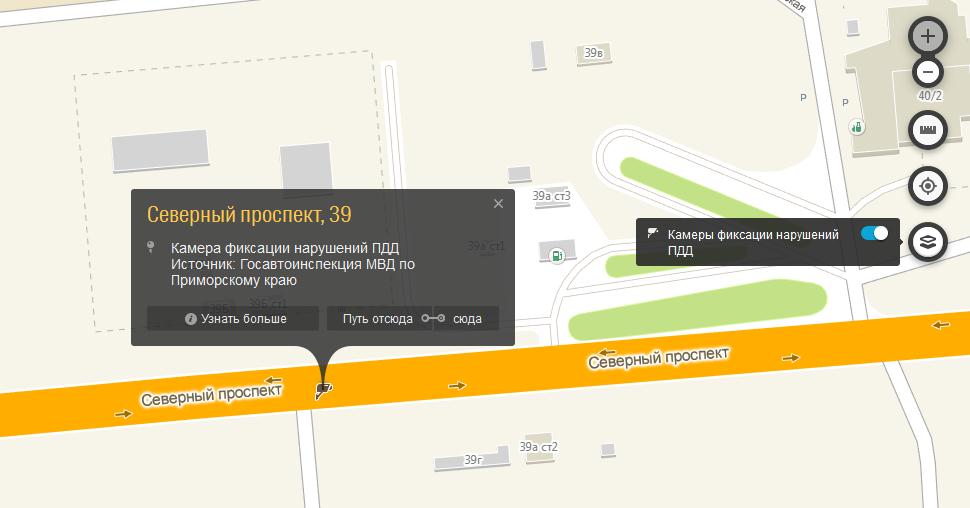The image size is (970, 508).
Task: Select сюда route destination option
Action: point(466,319)
